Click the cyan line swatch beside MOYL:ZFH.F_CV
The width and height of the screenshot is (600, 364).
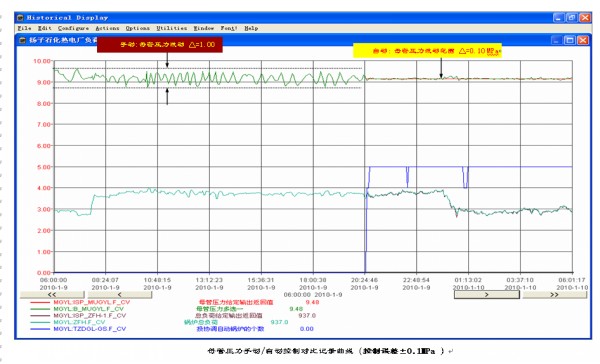coord(40,322)
